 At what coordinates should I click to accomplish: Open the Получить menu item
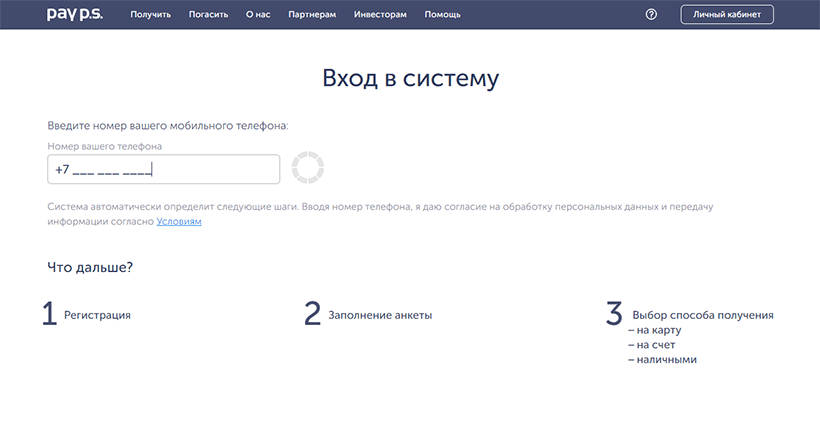(x=151, y=15)
